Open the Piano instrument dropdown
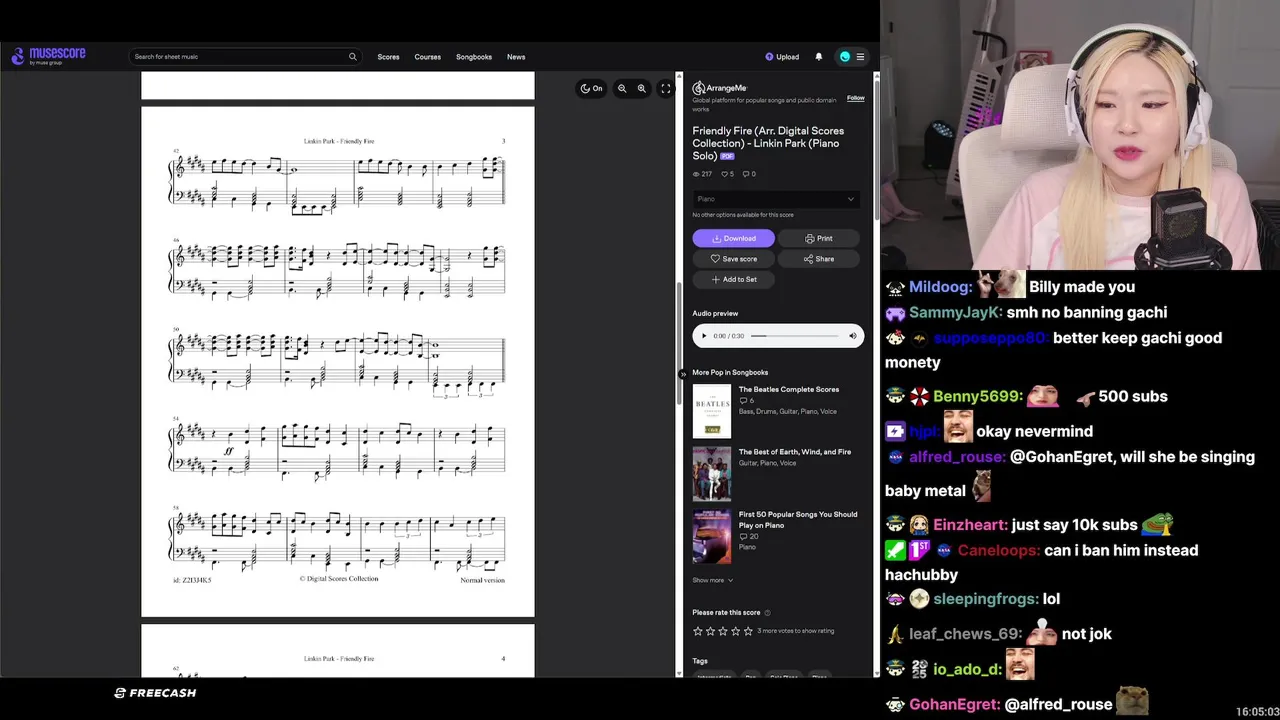Image resolution: width=1280 pixels, height=720 pixels. 776,199
